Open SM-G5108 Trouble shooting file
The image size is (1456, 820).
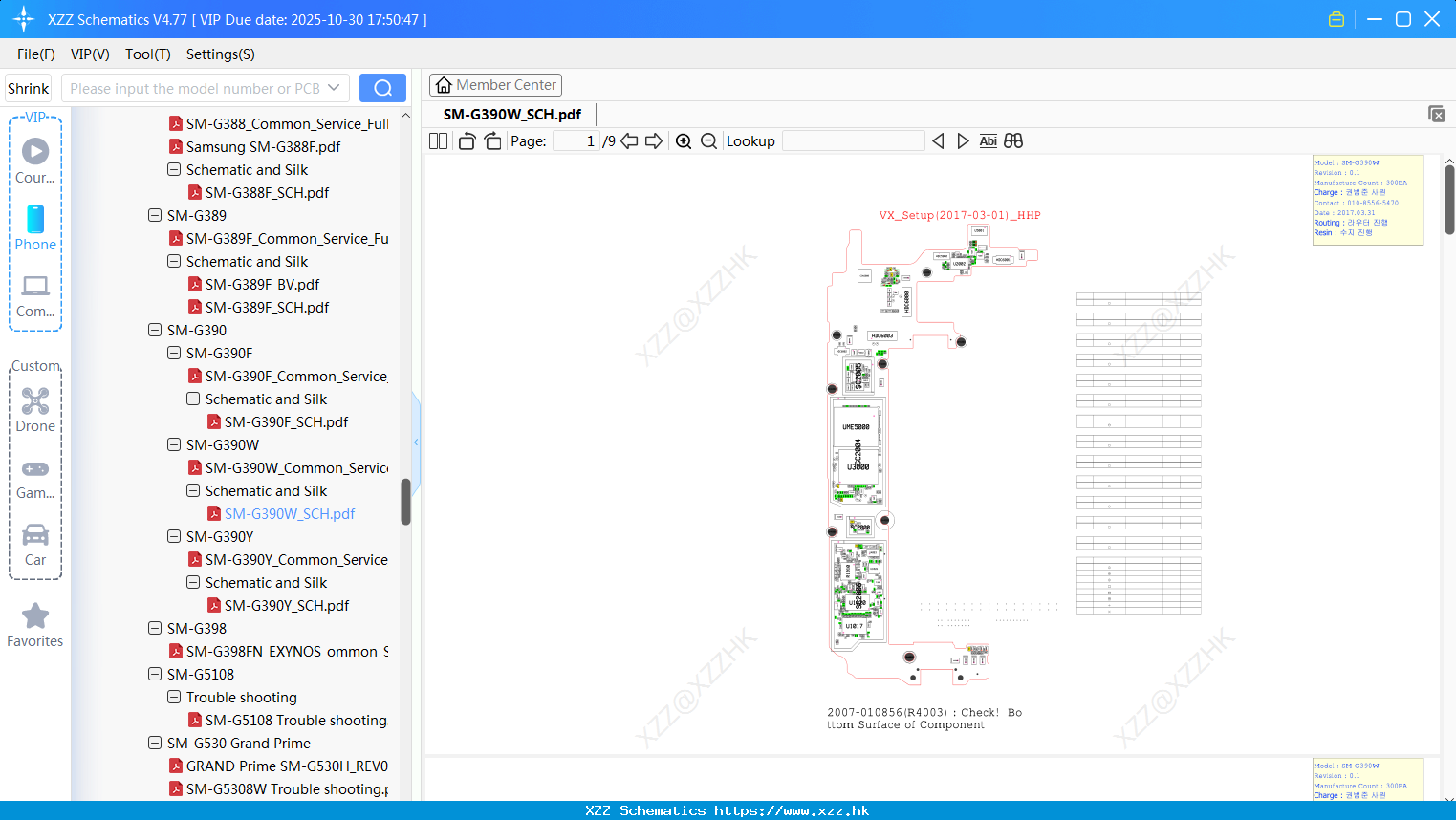295,720
